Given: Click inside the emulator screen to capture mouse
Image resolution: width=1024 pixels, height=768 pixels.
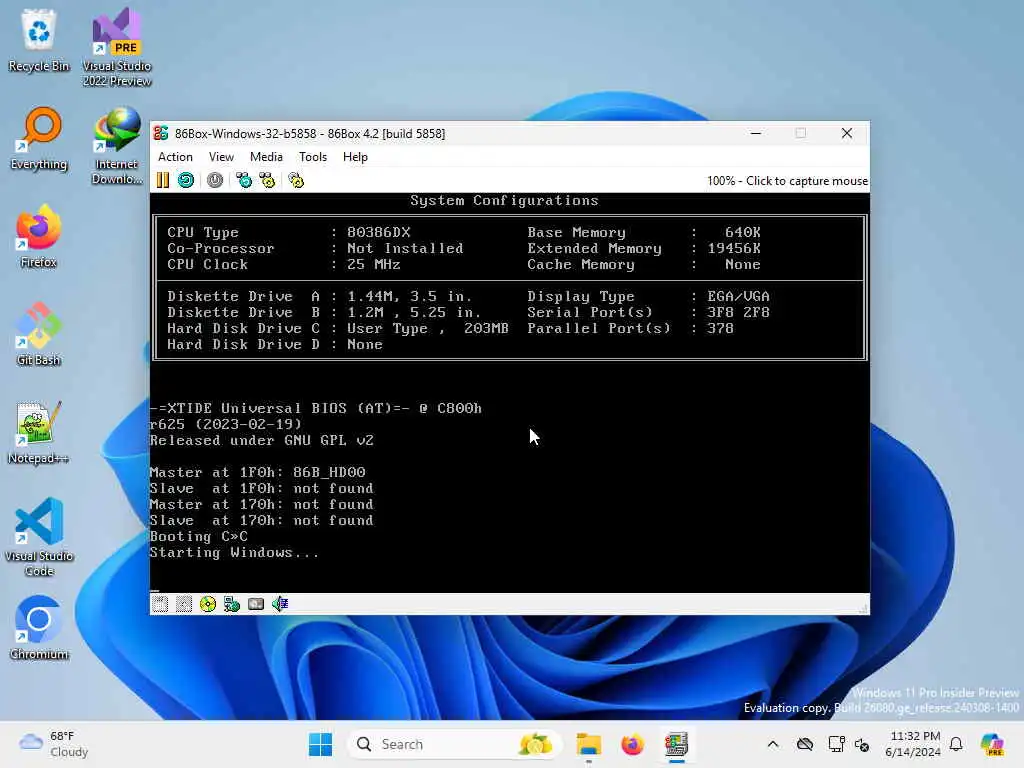Looking at the screenshot, I should coord(509,392).
